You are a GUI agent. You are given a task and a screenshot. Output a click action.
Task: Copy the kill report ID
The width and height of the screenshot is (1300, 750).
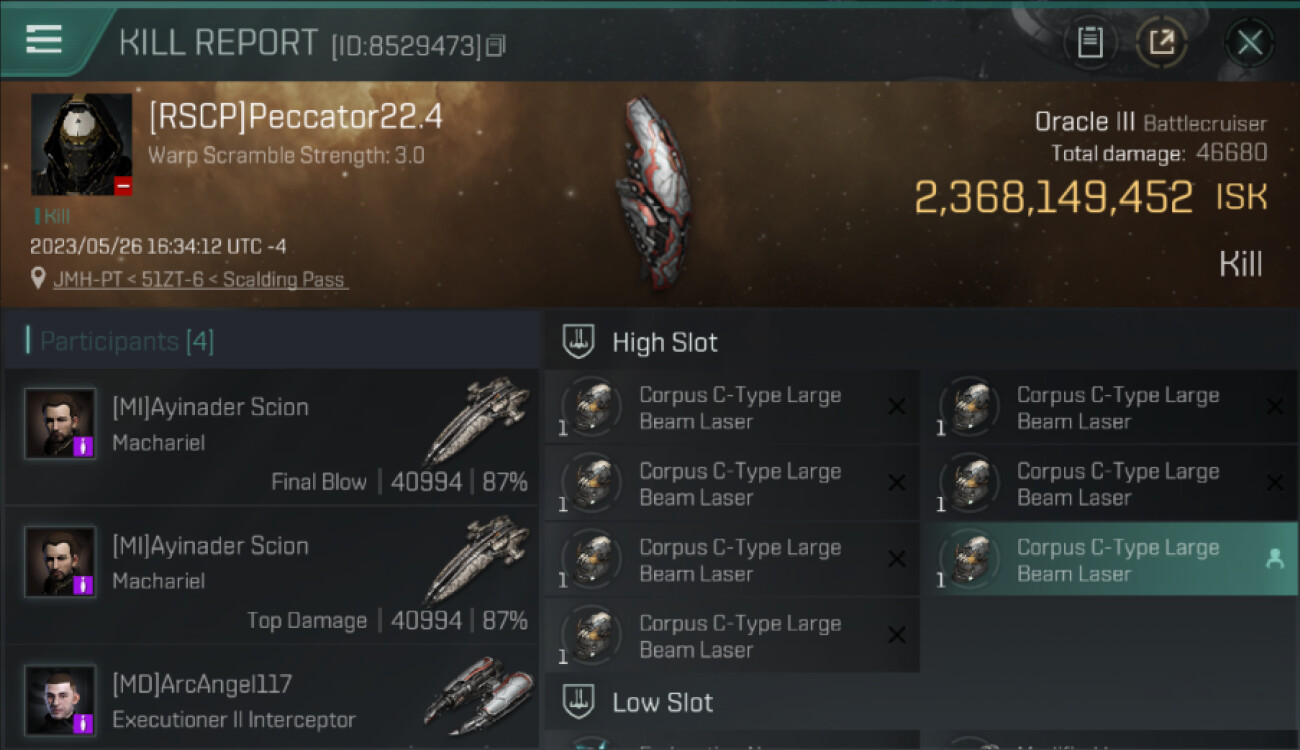496,45
